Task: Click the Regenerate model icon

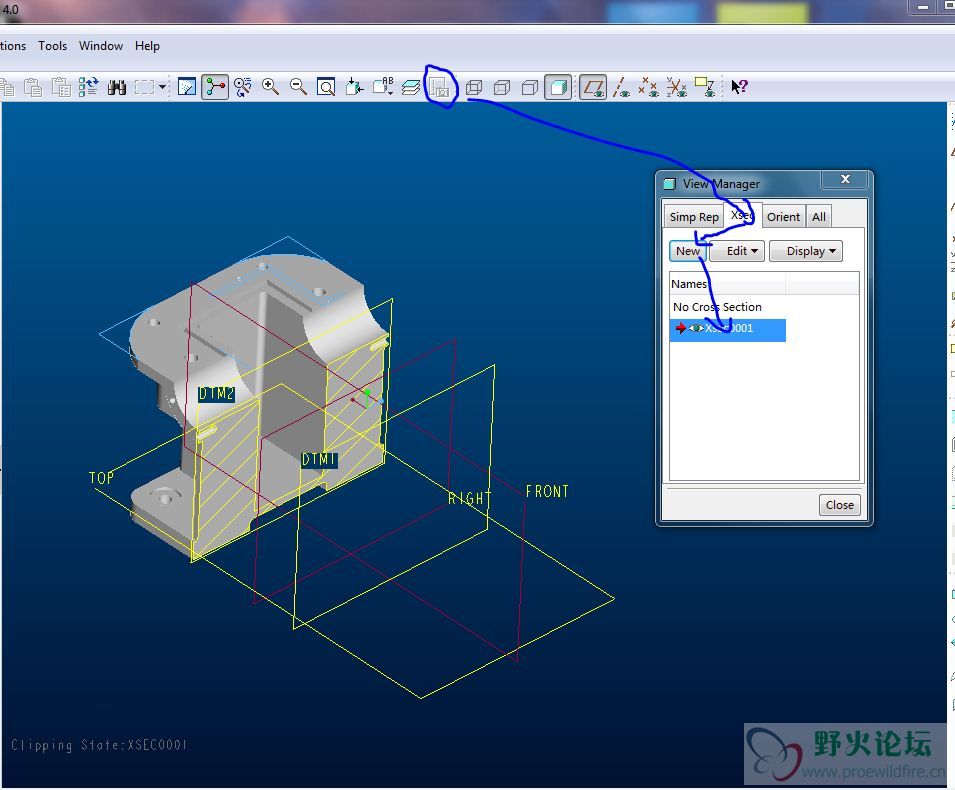Action: 89,87
